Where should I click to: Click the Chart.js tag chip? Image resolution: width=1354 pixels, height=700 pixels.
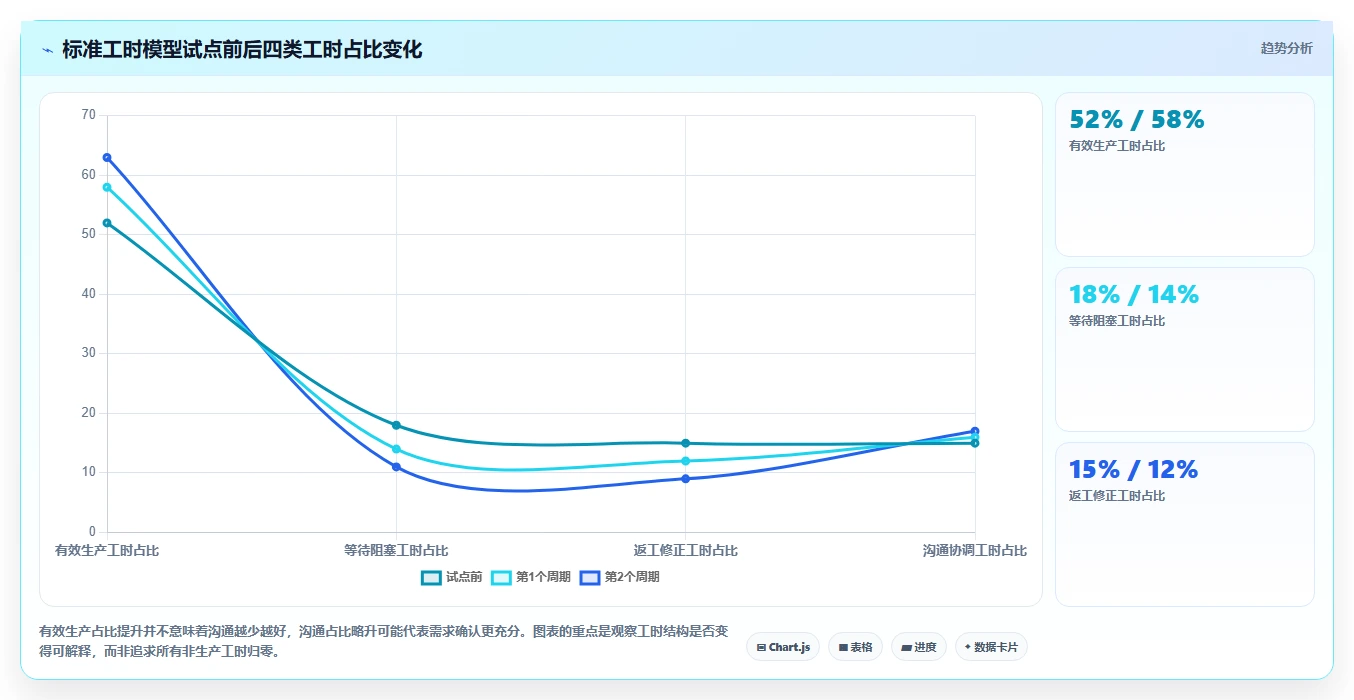point(783,647)
